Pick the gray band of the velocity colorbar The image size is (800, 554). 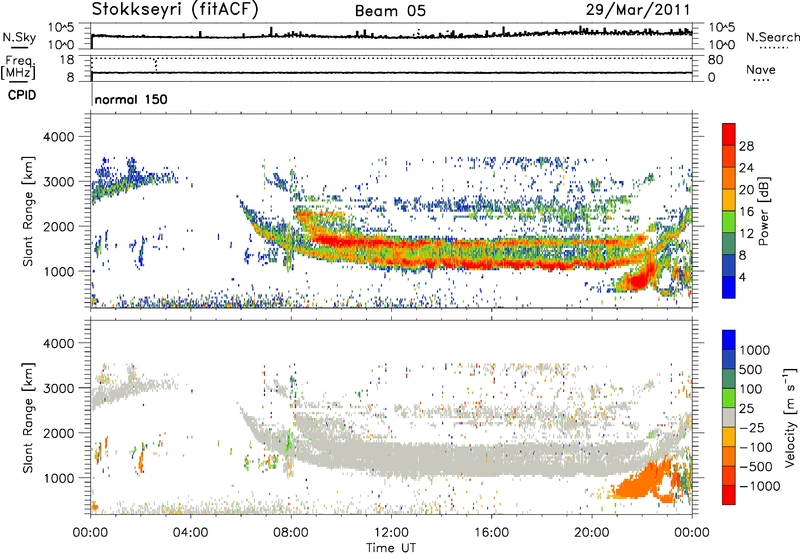pos(729,417)
